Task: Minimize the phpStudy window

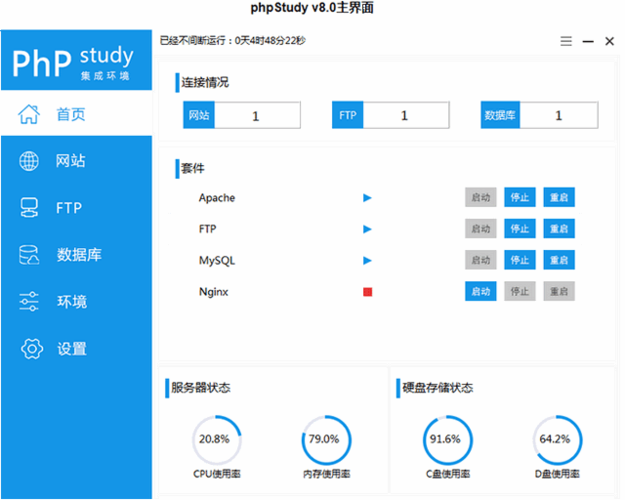Action: point(588,41)
